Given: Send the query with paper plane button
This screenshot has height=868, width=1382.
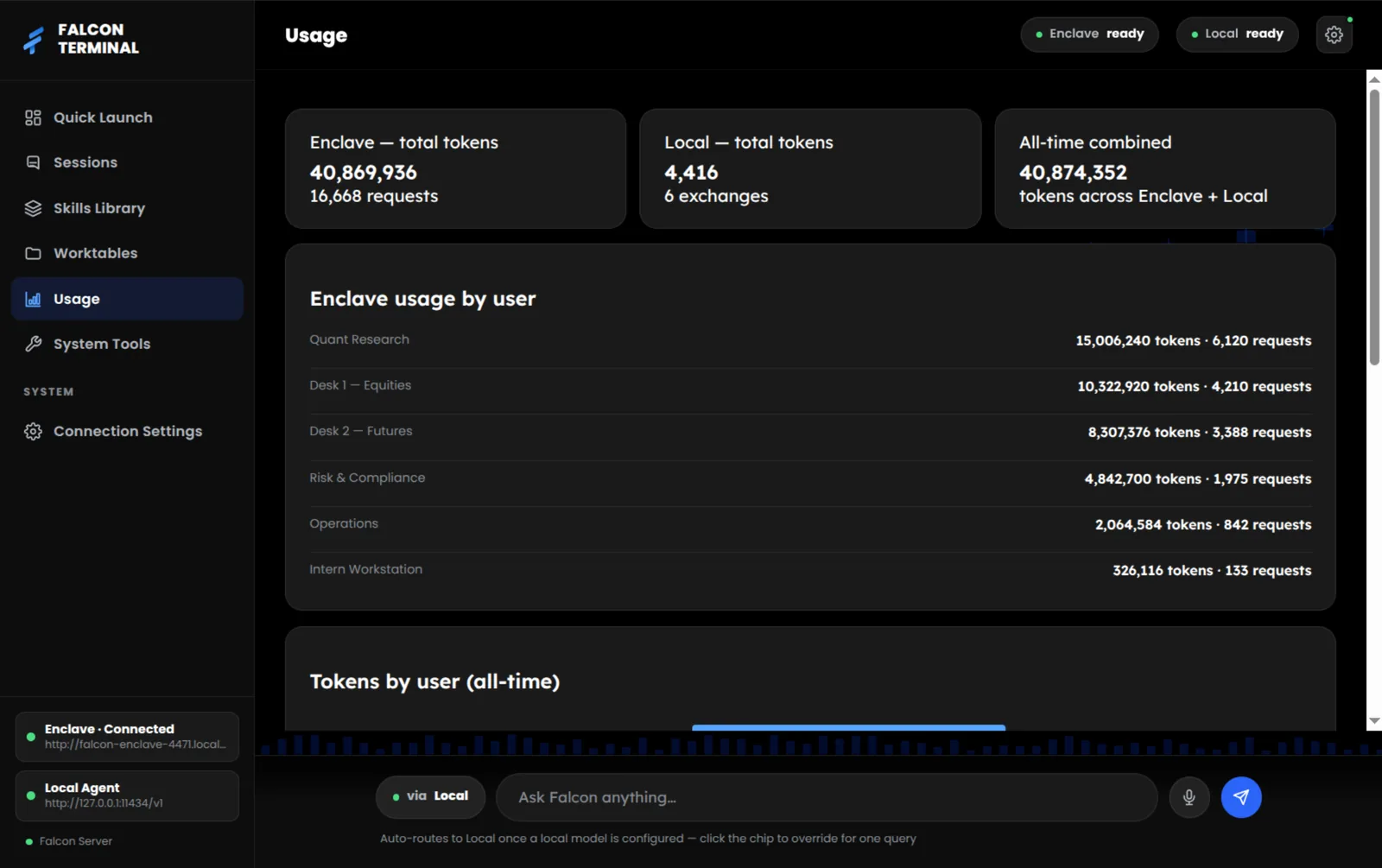Looking at the screenshot, I should [1241, 797].
